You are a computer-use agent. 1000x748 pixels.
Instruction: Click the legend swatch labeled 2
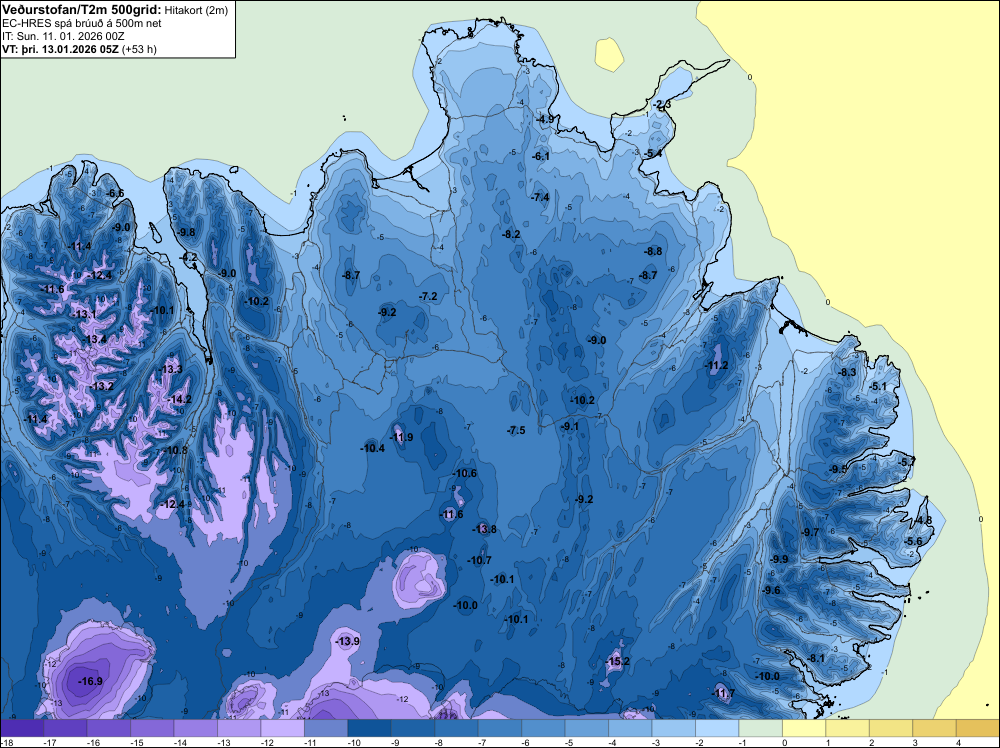pos(891,728)
